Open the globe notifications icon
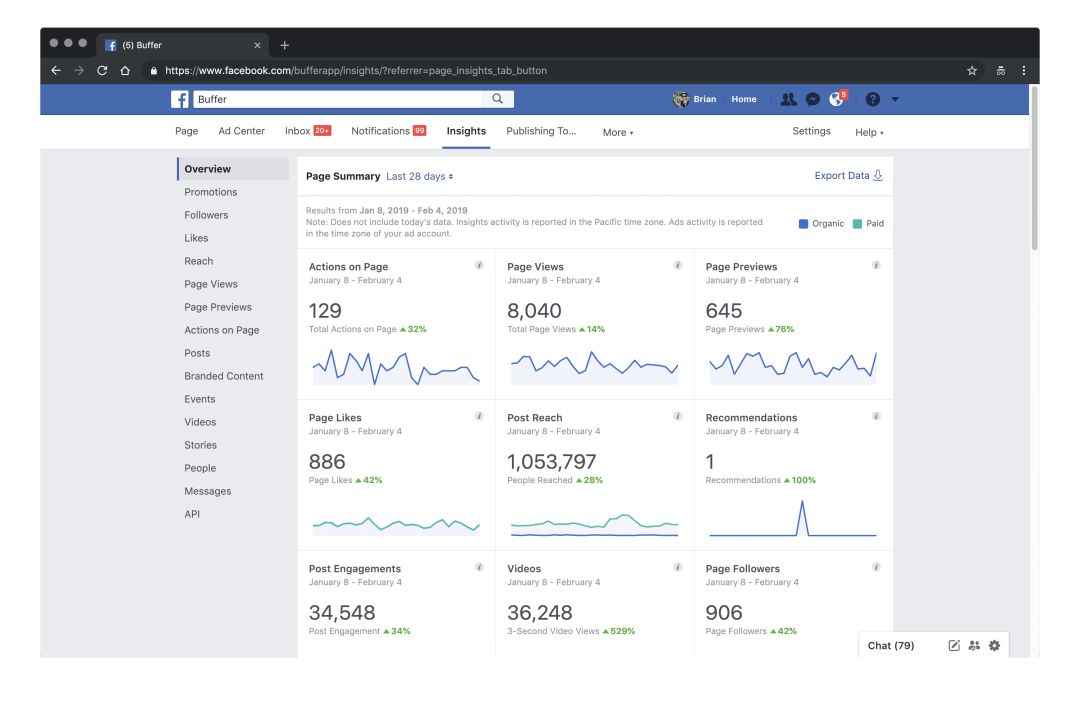The height and width of the screenshot is (711, 1080). click(x=837, y=99)
